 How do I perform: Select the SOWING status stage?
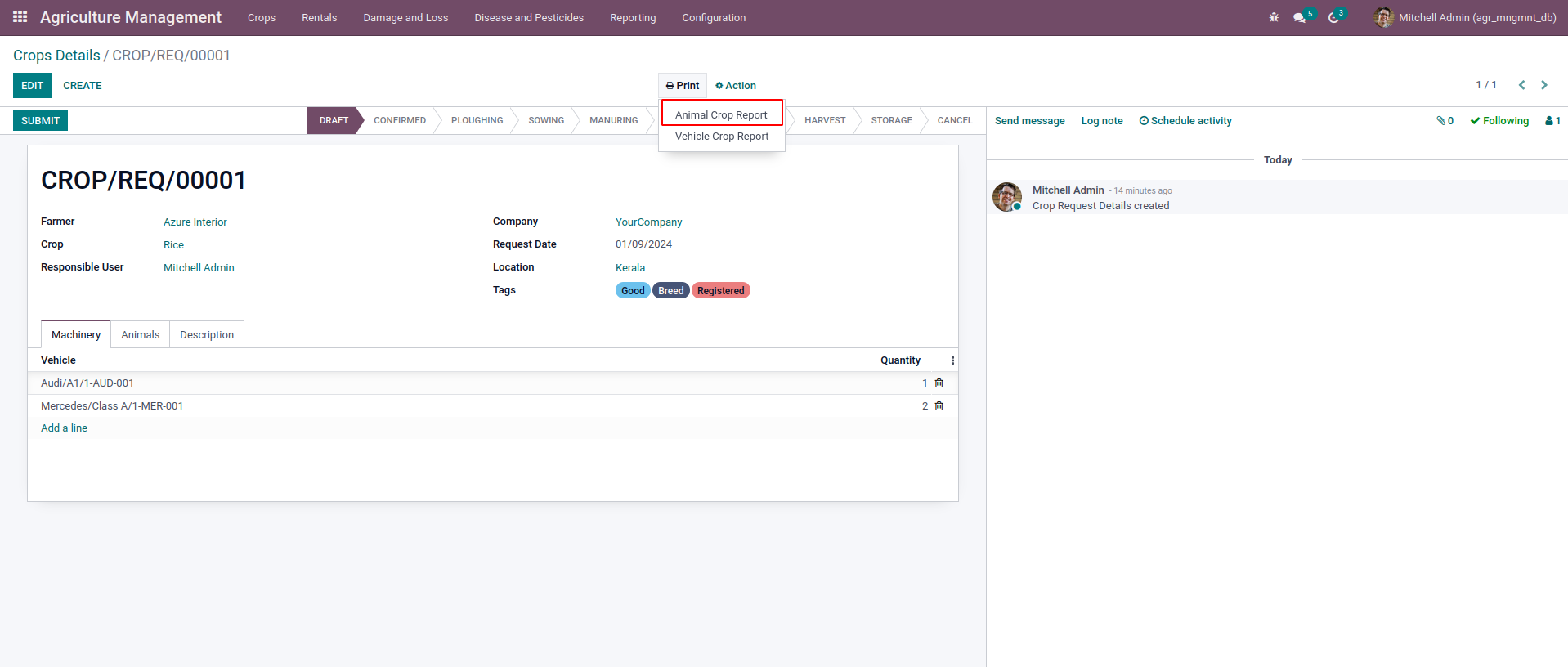[546, 121]
